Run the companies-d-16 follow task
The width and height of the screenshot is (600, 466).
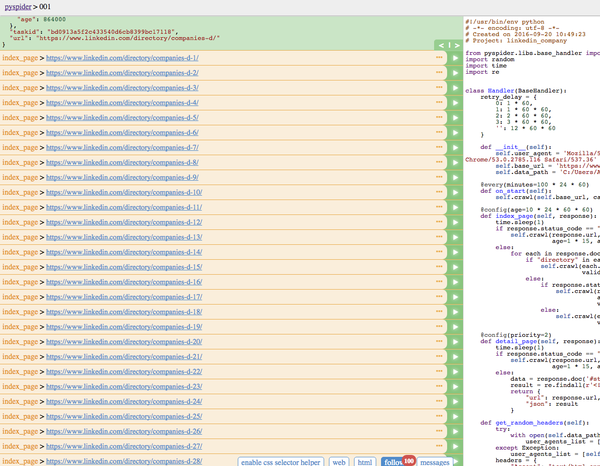[x=455, y=282]
